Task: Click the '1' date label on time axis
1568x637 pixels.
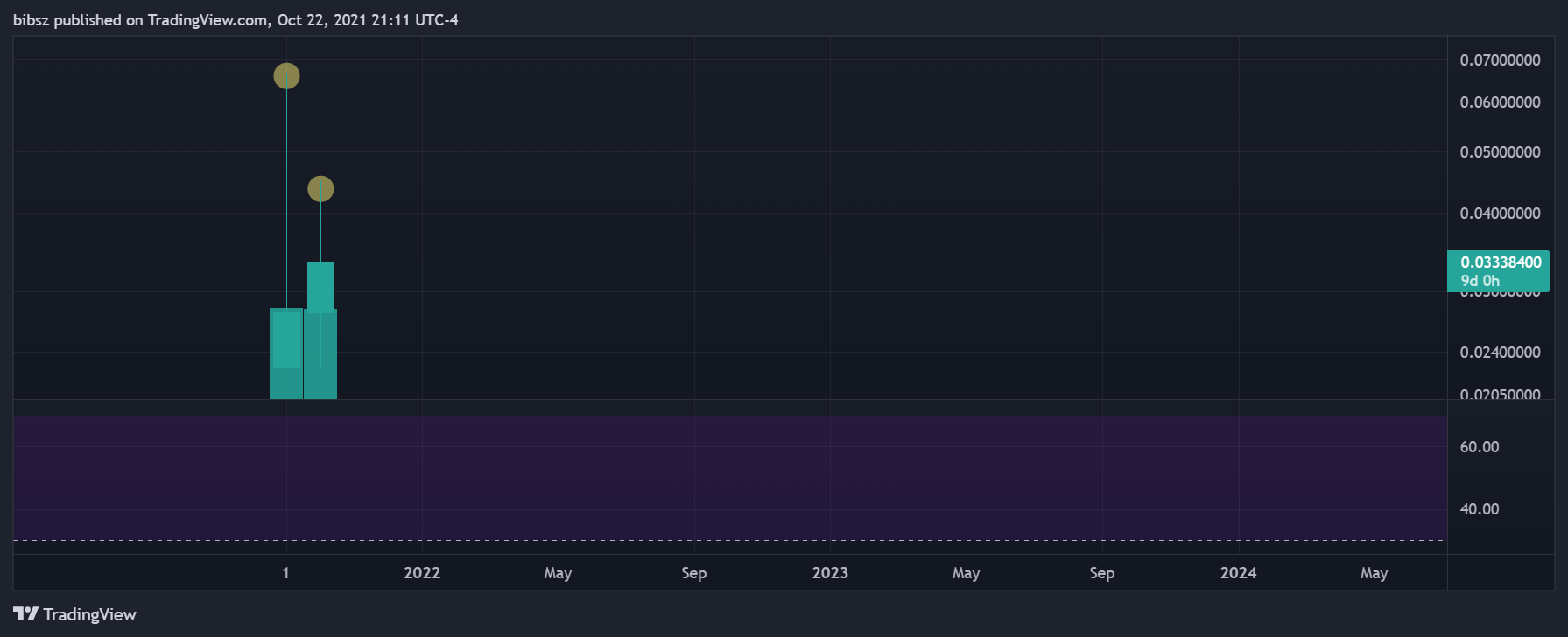Action: tap(285, 573)
